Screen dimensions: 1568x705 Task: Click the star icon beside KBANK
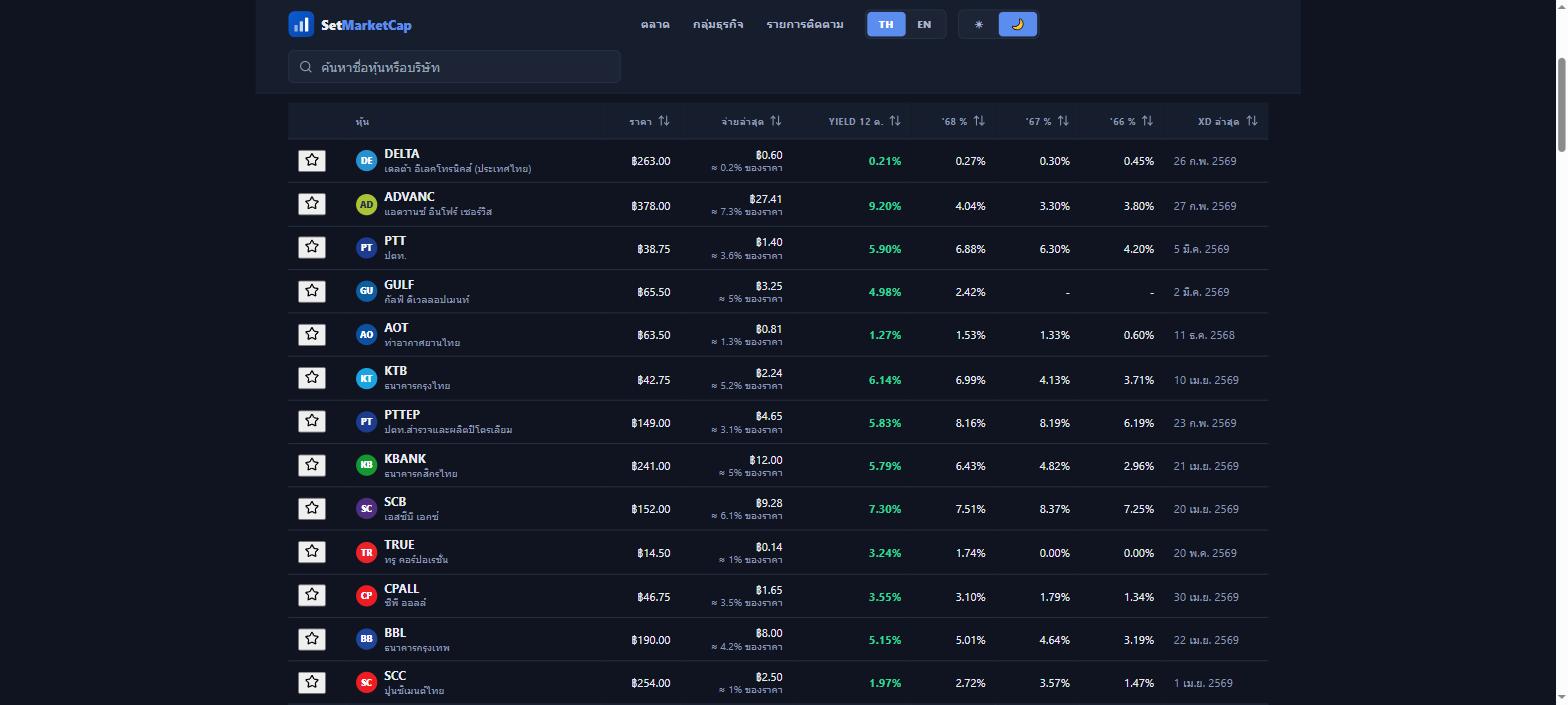pyautogui.click(x=312, y=465)
